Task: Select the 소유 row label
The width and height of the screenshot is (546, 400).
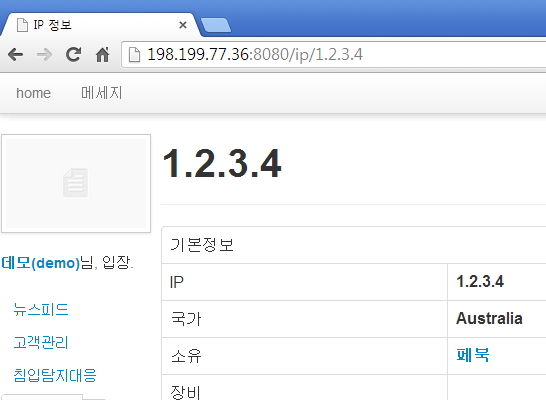Action: [x=186, y=356]
